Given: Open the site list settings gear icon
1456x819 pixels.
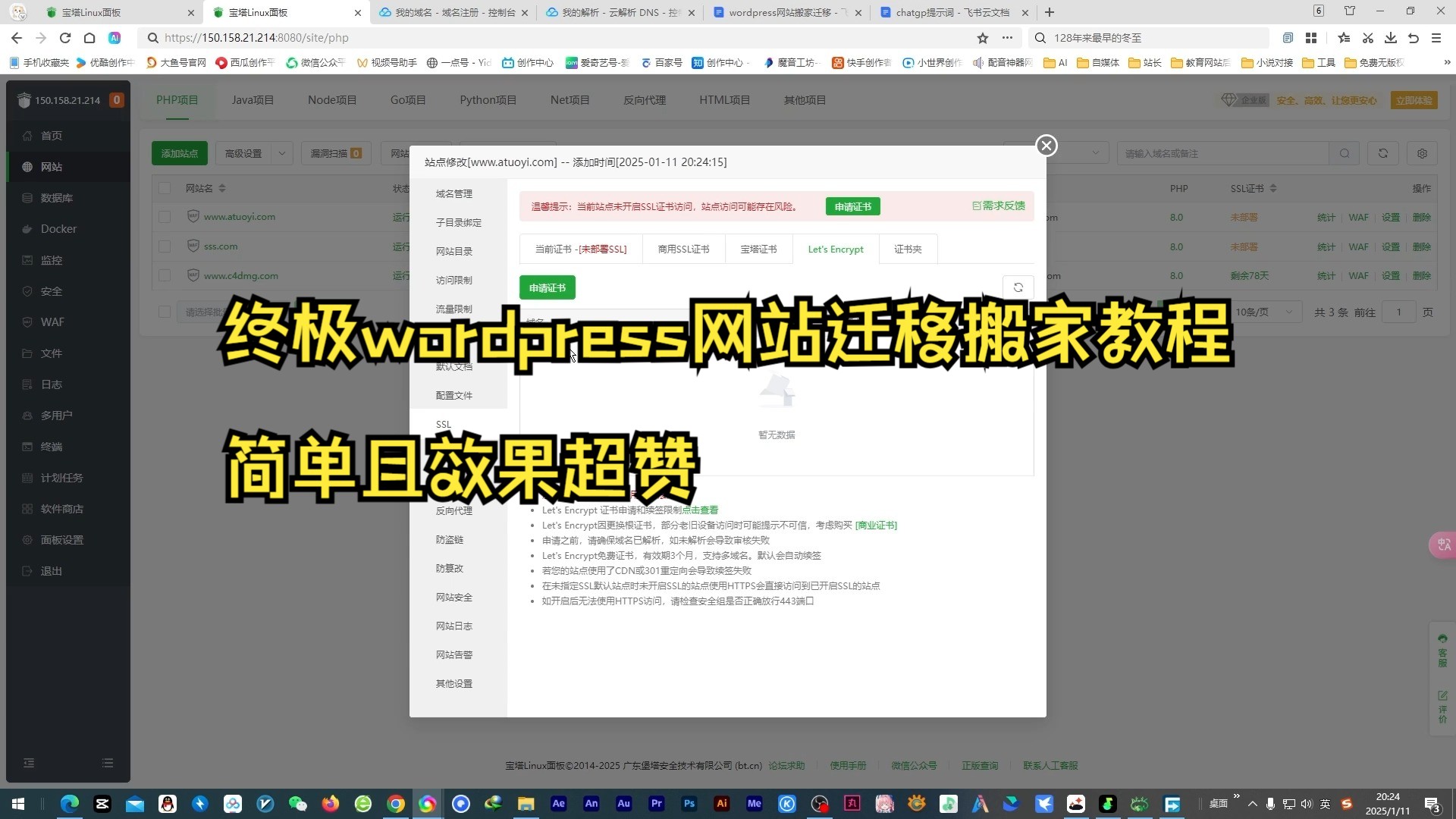Looking at the screenshot, I should pyautogui.click(x=1422, y=153).
